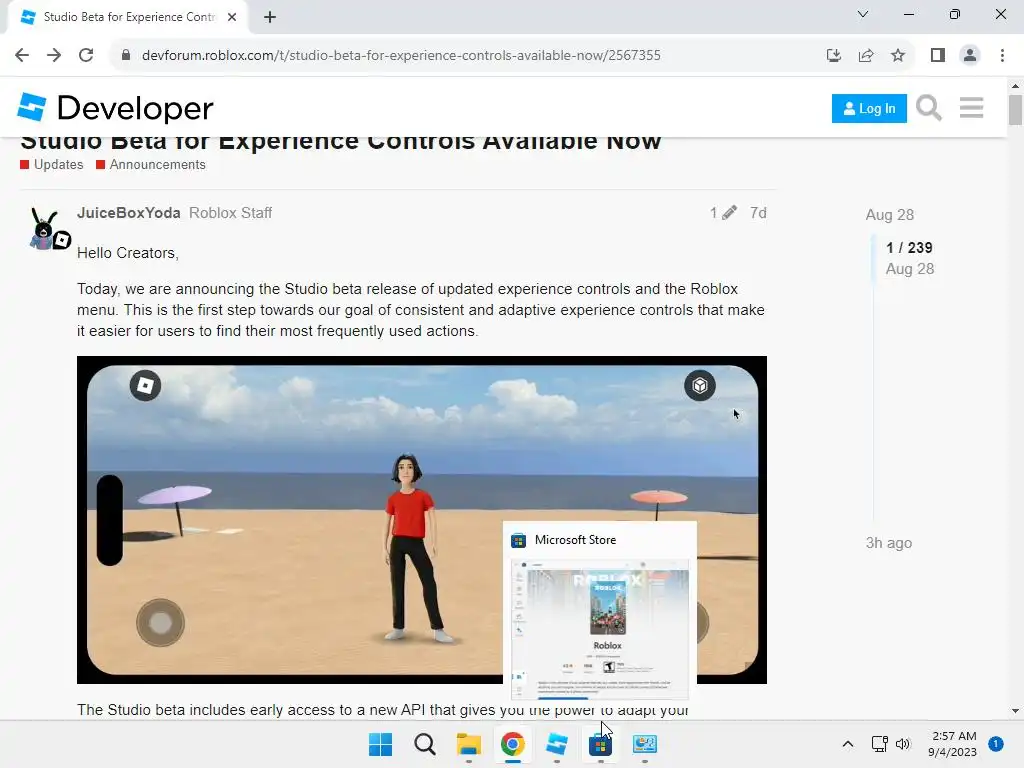Open Chrome profile avatar
Screen dimensions: 1024x768
(970, 56)
